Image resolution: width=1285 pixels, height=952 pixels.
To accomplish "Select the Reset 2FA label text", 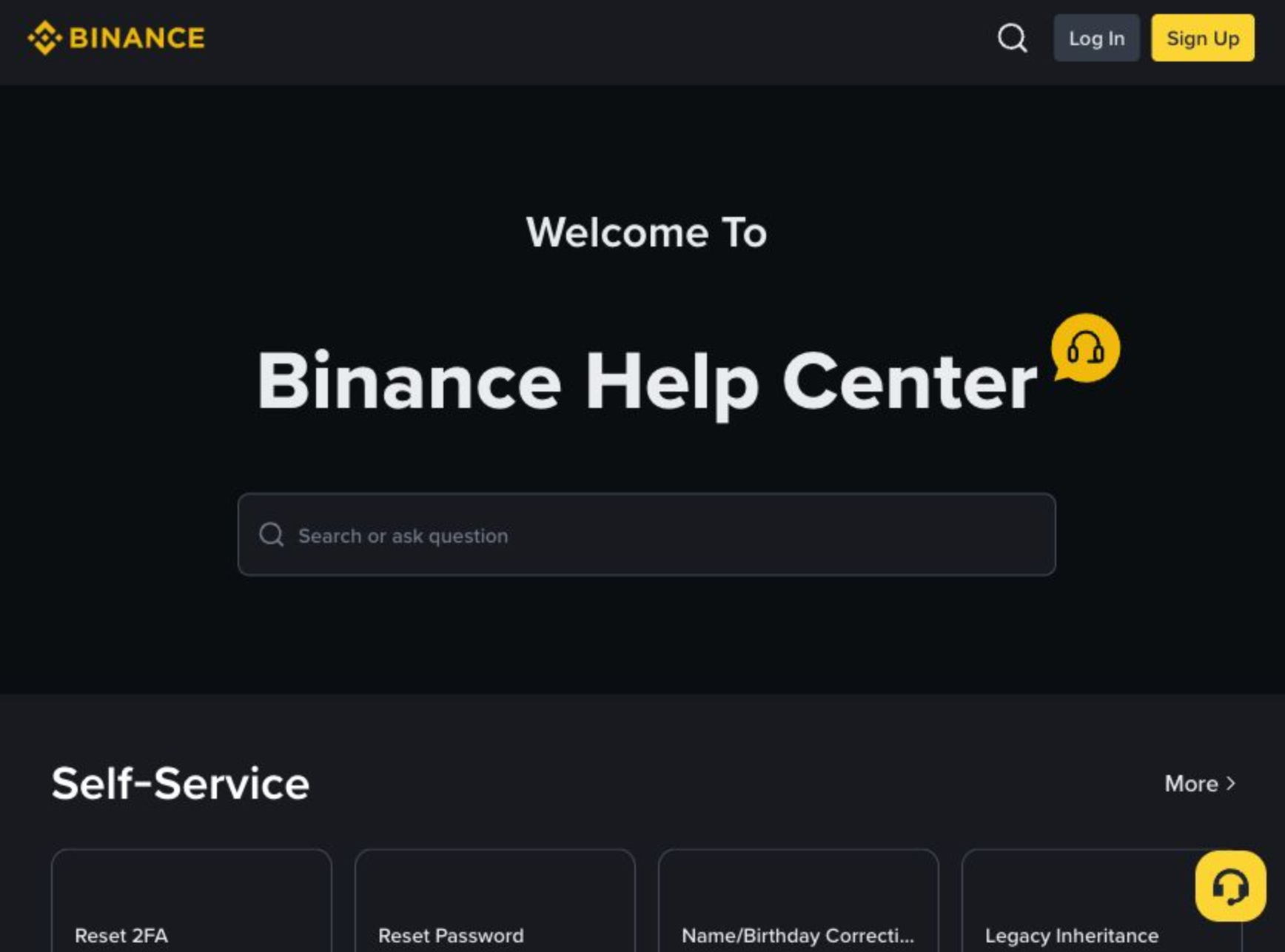I will coord(121,936).
